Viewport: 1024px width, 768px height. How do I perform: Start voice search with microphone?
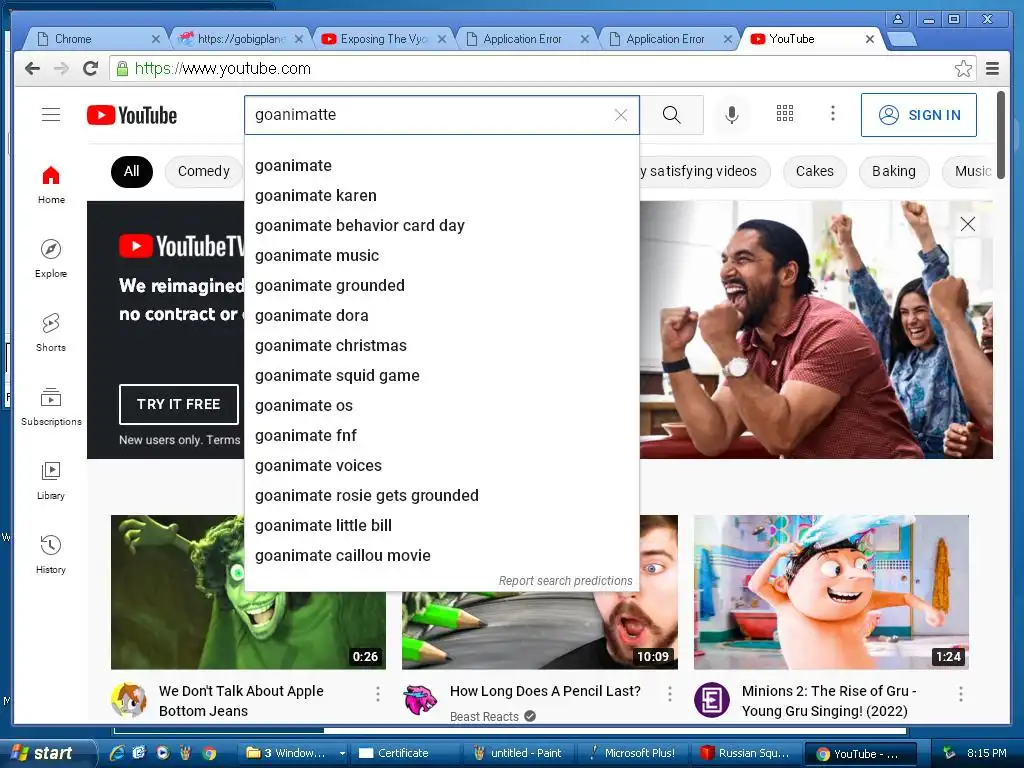click(x=732, y=115)
